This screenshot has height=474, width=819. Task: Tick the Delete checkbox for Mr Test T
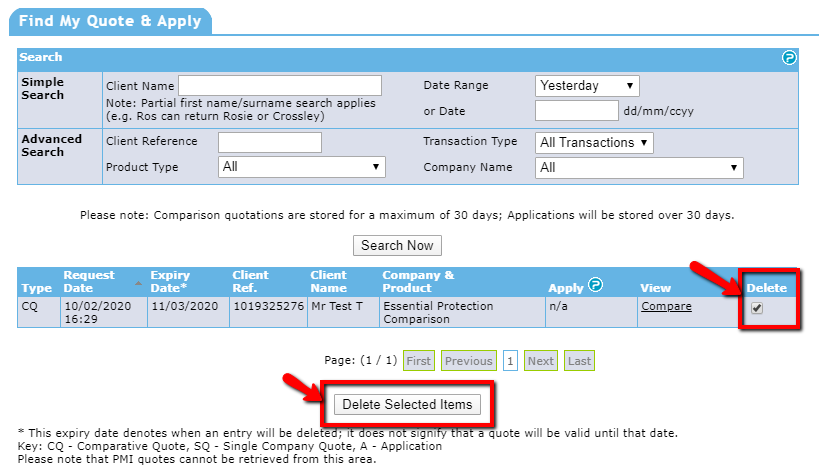(x=757, y=309)
